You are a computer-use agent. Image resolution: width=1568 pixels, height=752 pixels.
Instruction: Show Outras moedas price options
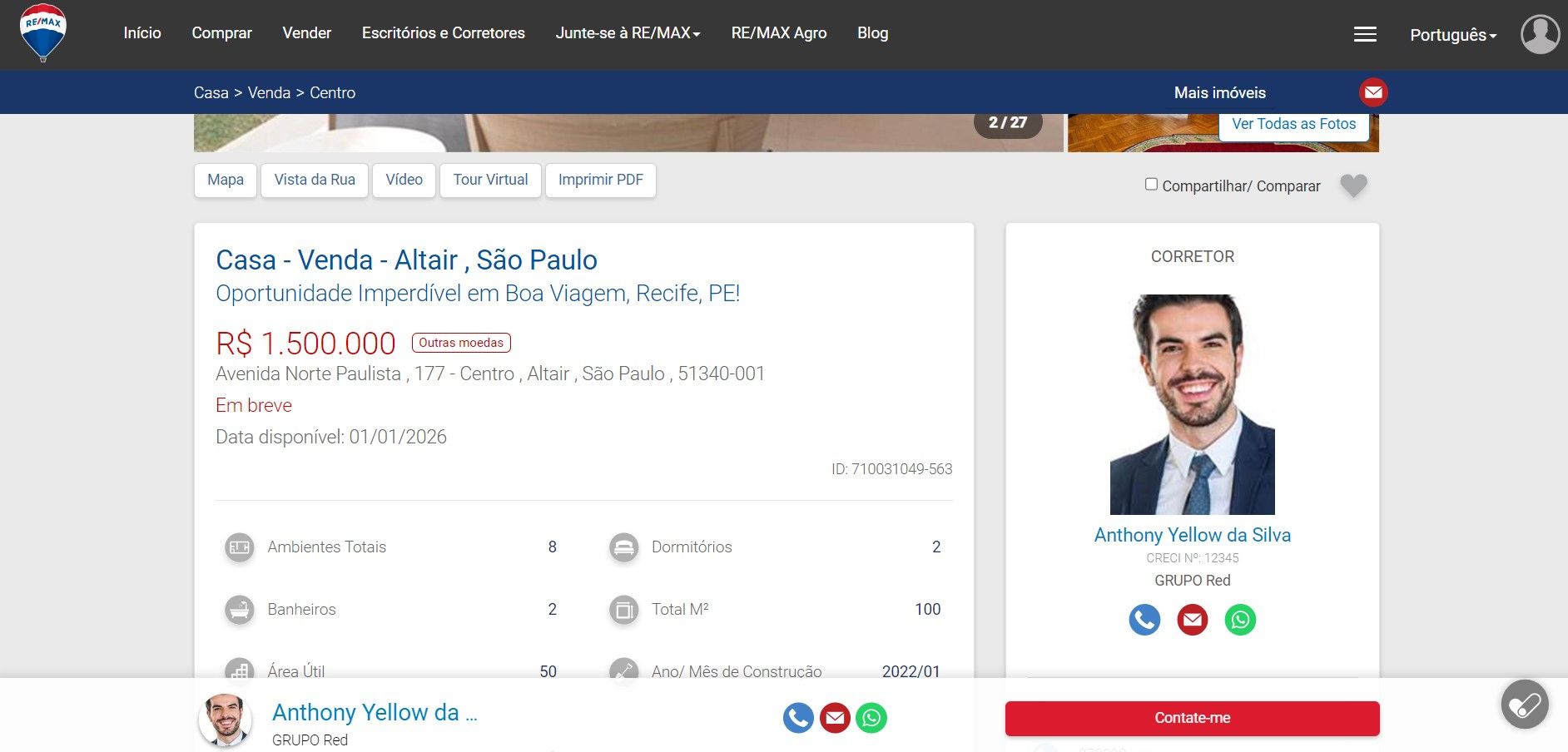pos(461,343)
